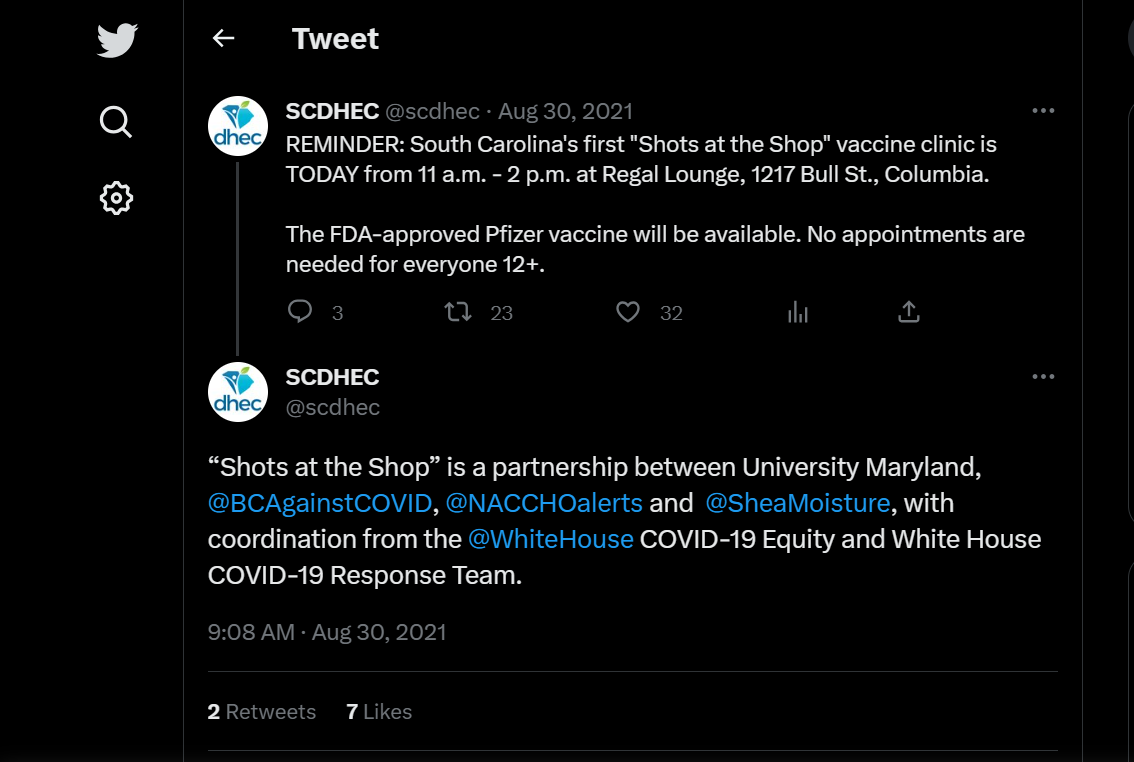Like the reminder tweet with 32 likes
This screenshot has width=1134, height=762.
point(628,312)
